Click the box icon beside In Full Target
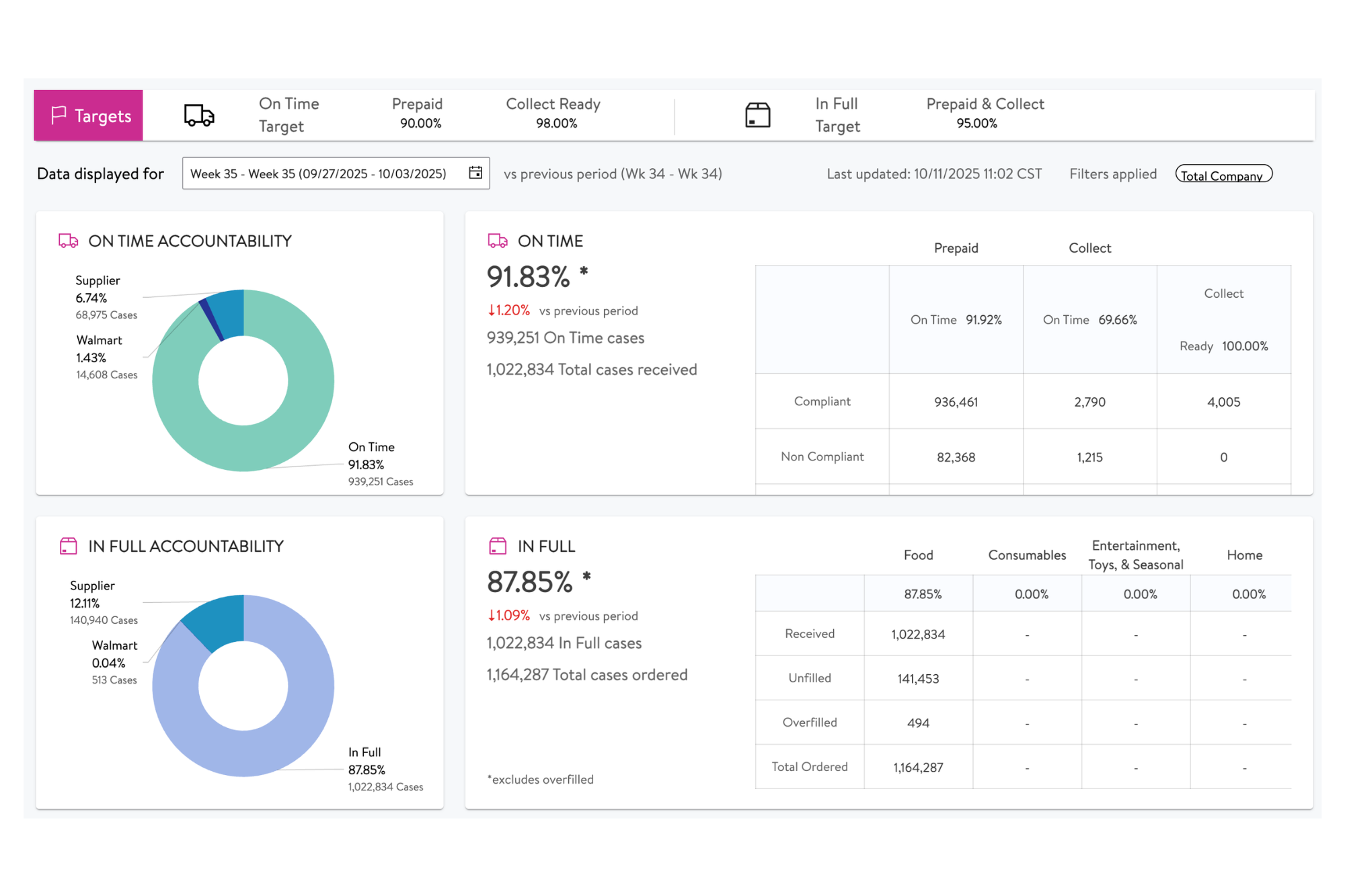Viewport: 1345px width, 896px height. 757,115
